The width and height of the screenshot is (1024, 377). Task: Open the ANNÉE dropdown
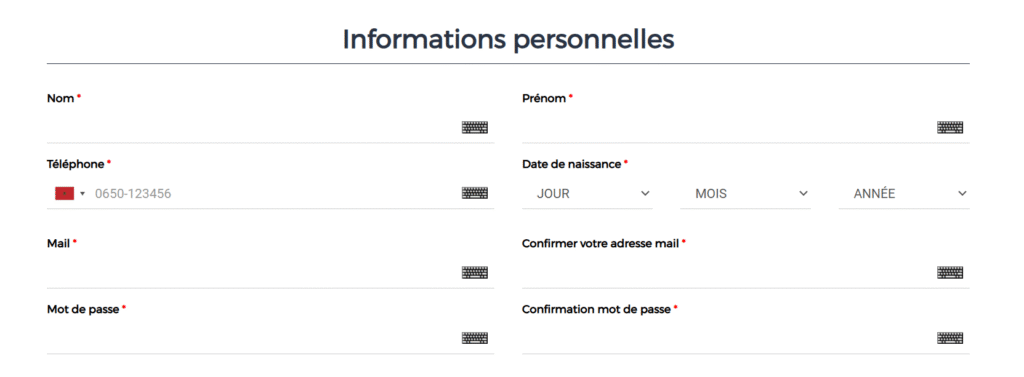[x=904, y=194]
